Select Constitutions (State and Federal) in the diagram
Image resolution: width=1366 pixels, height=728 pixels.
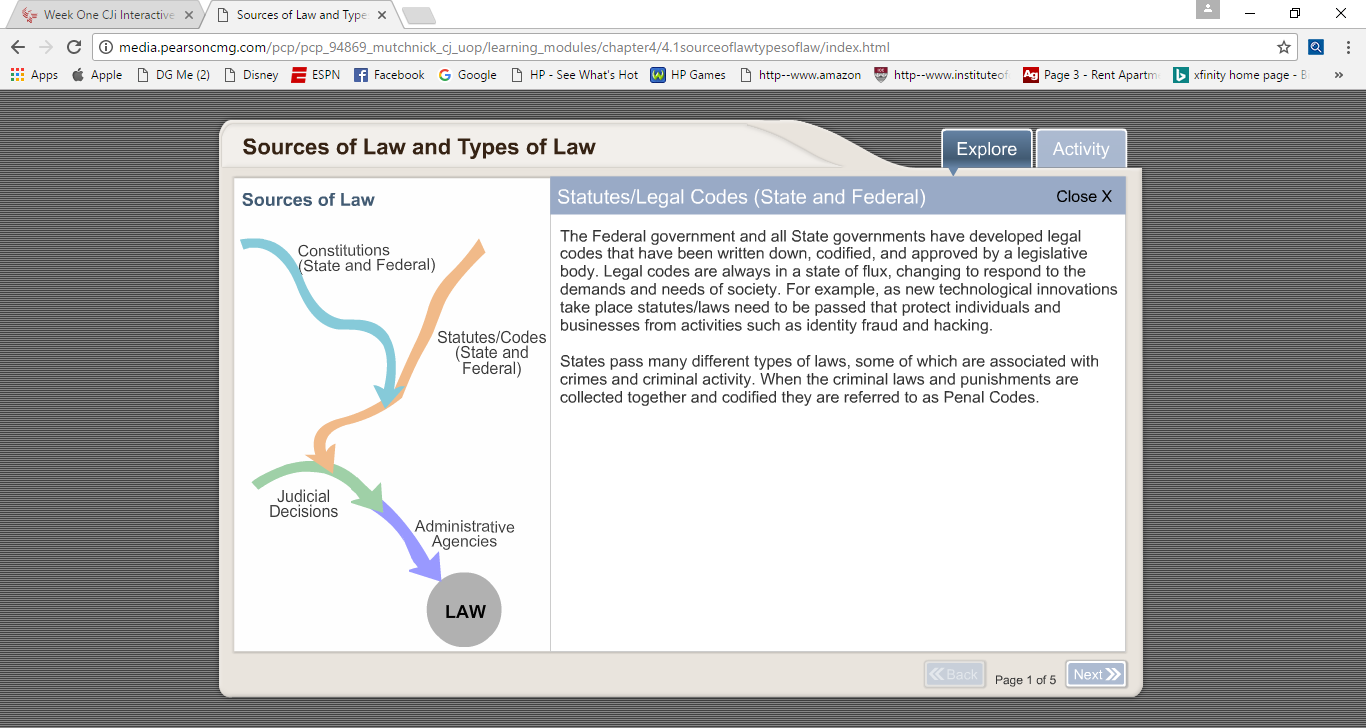click(x=366, y=258)
